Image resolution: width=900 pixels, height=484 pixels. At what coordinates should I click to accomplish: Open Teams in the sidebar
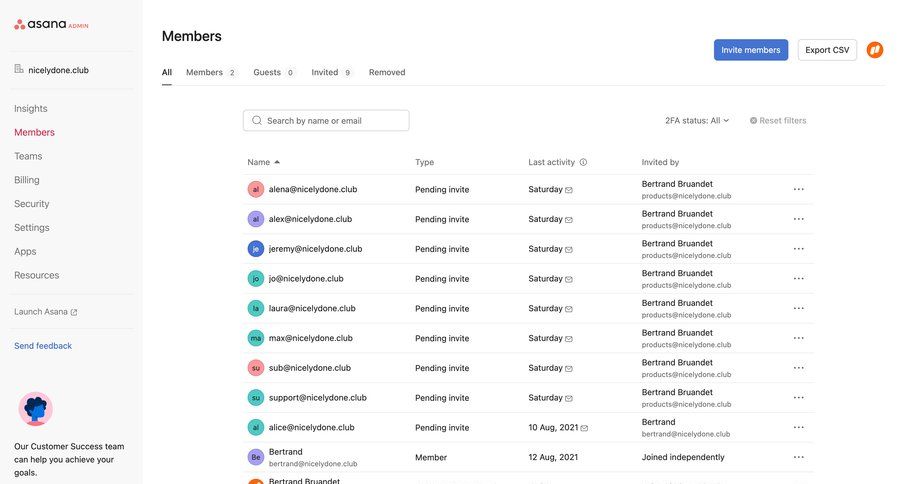pyautogui.click(x=28, y=156)
